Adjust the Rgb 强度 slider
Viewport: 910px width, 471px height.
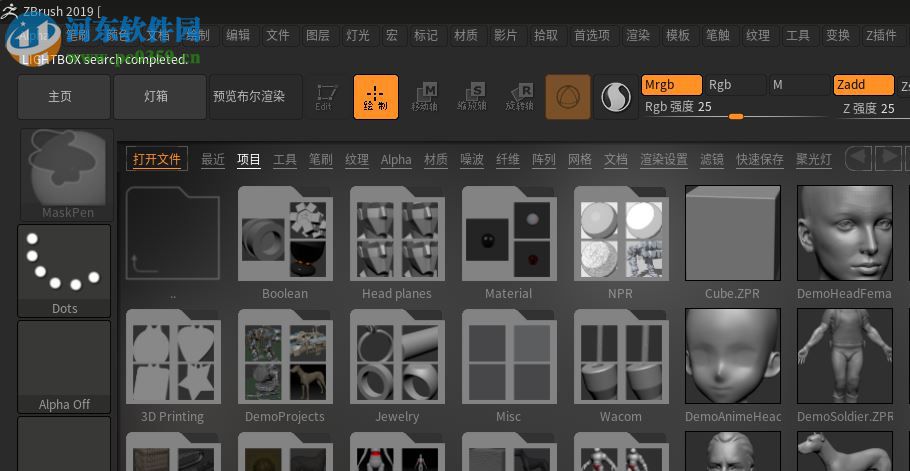[735, 108]
